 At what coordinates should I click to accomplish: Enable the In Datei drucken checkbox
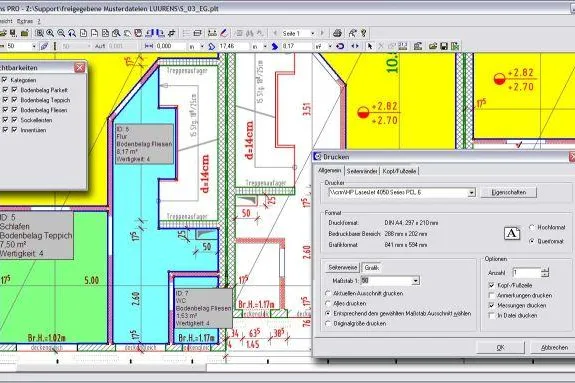coord(492,315)
